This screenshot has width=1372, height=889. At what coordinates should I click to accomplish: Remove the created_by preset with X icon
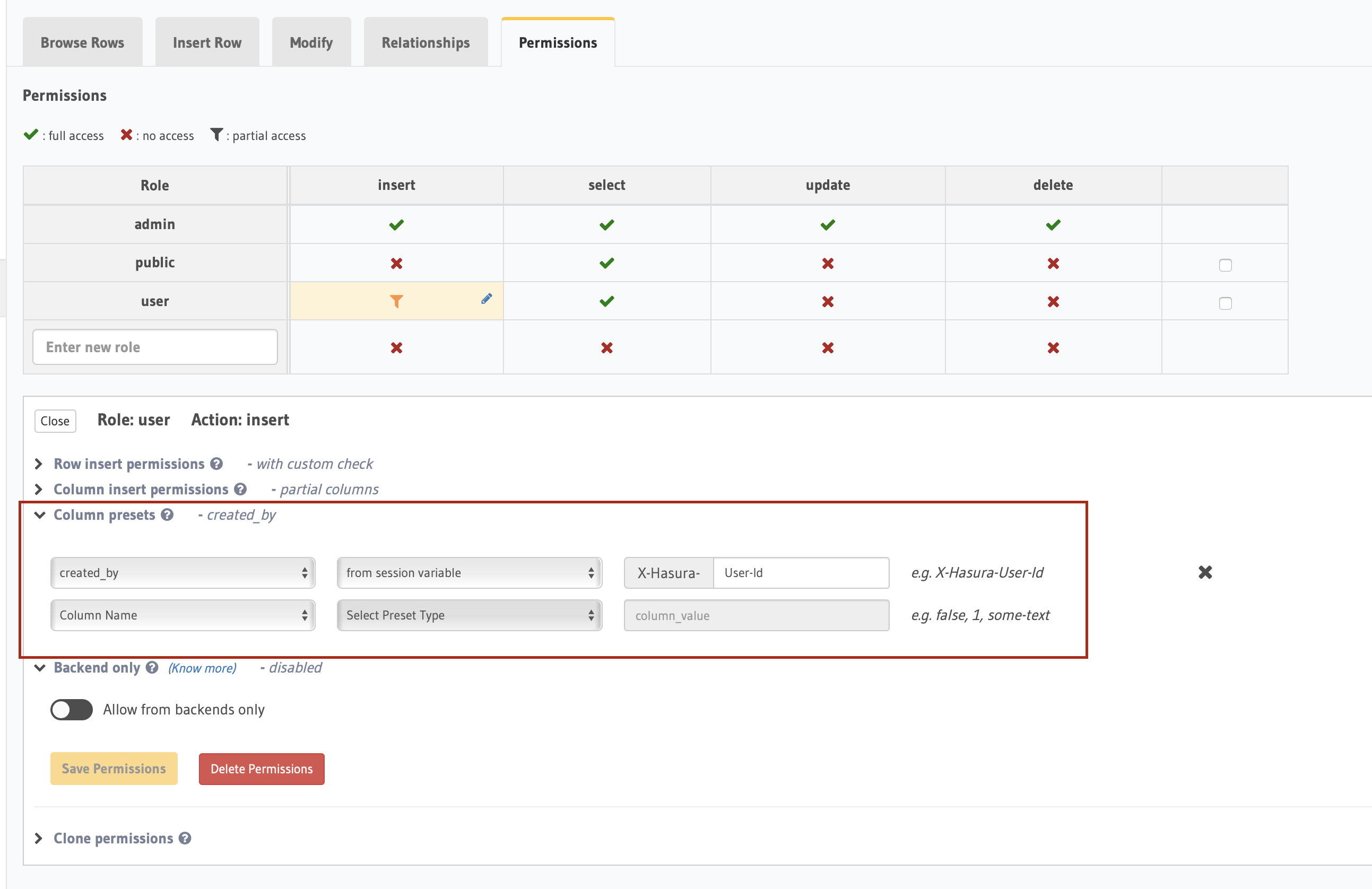click(1205, 572)
